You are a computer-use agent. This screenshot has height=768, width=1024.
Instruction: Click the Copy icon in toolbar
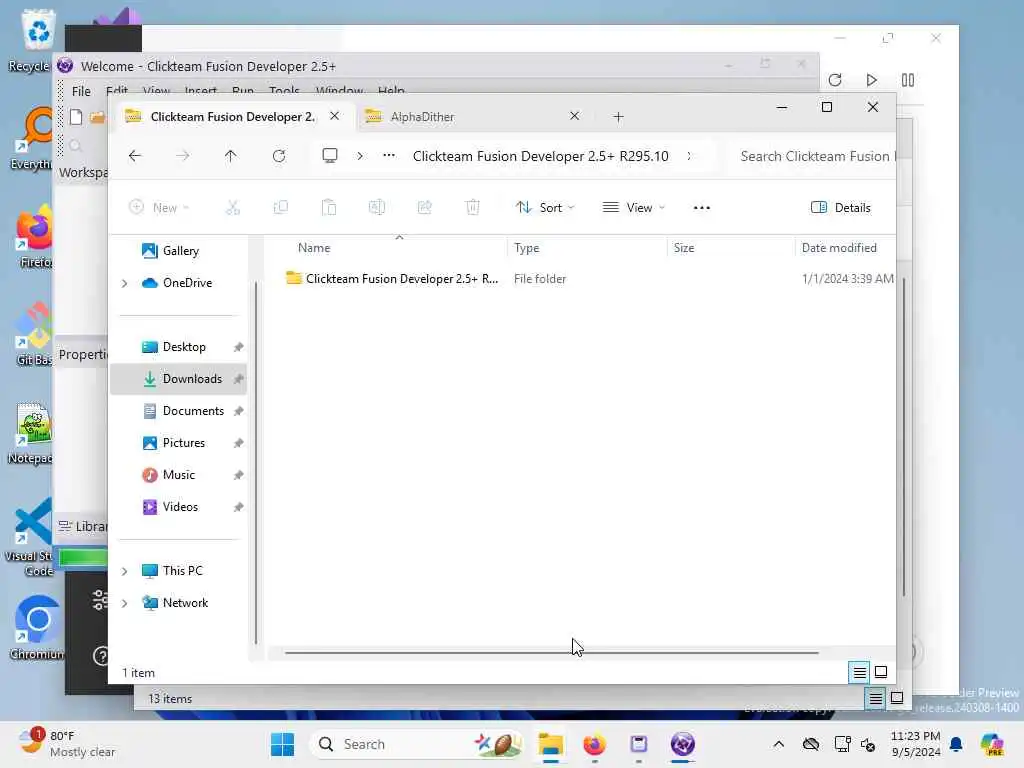coord(281,208)
